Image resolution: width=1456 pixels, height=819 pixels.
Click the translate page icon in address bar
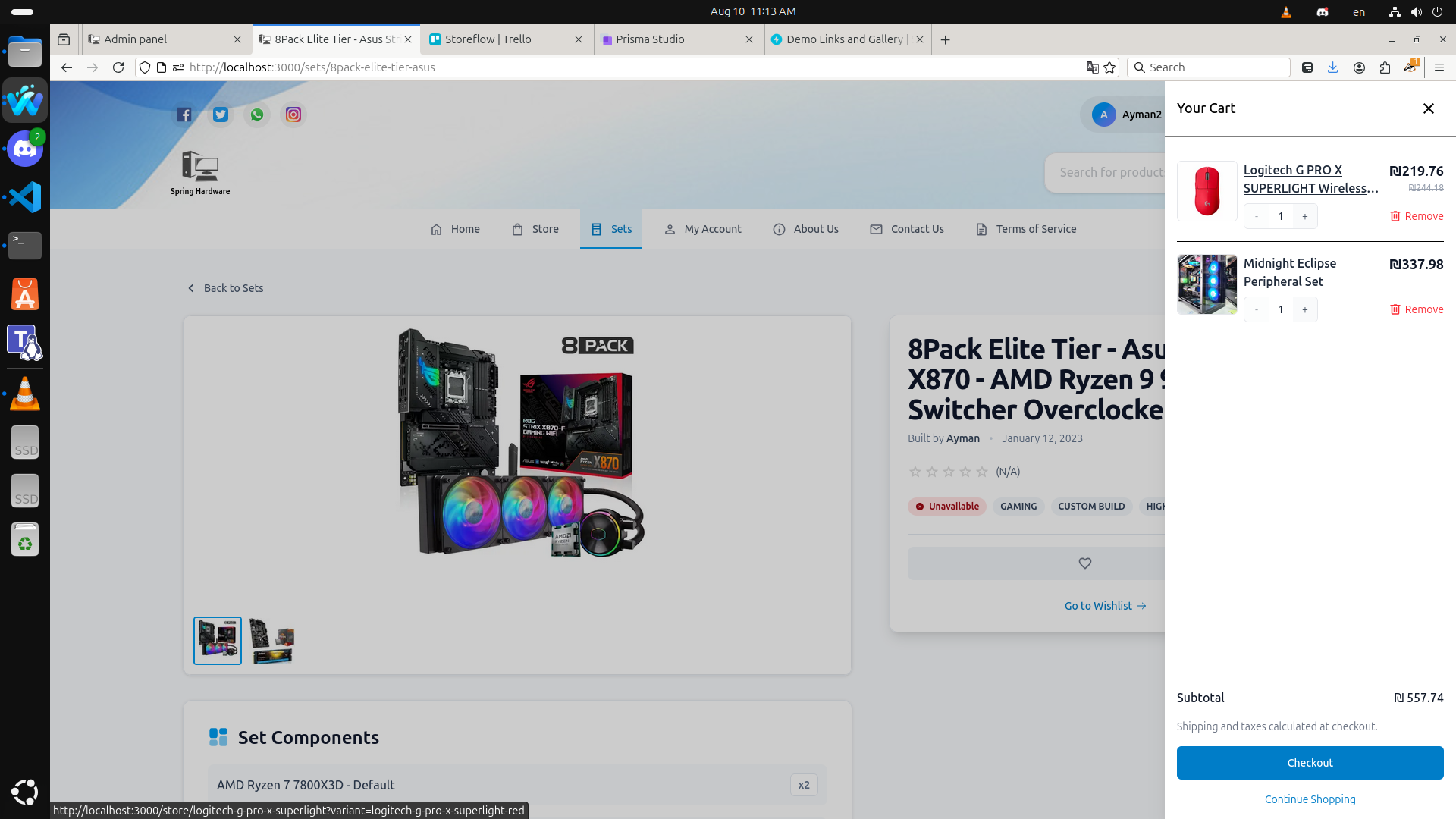pyautogui.click(x=1092, y=67)
